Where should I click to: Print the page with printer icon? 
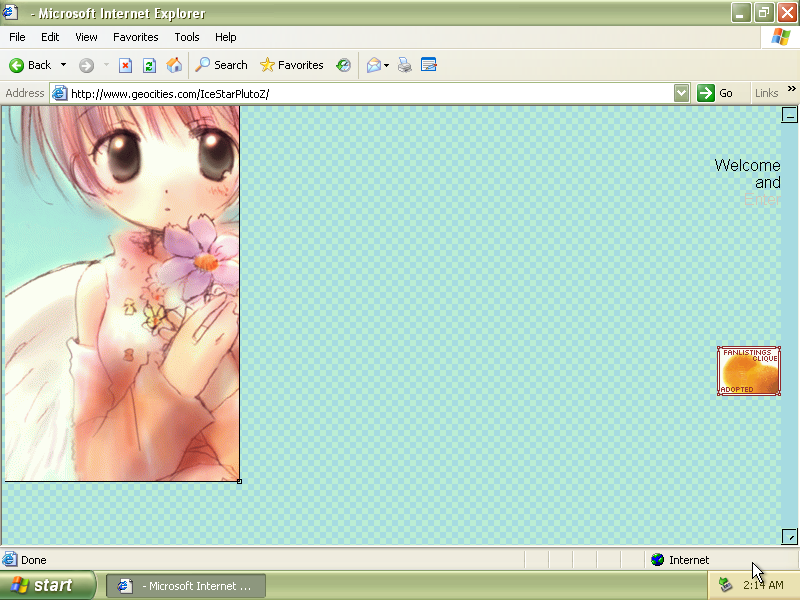tap(405, 65)
